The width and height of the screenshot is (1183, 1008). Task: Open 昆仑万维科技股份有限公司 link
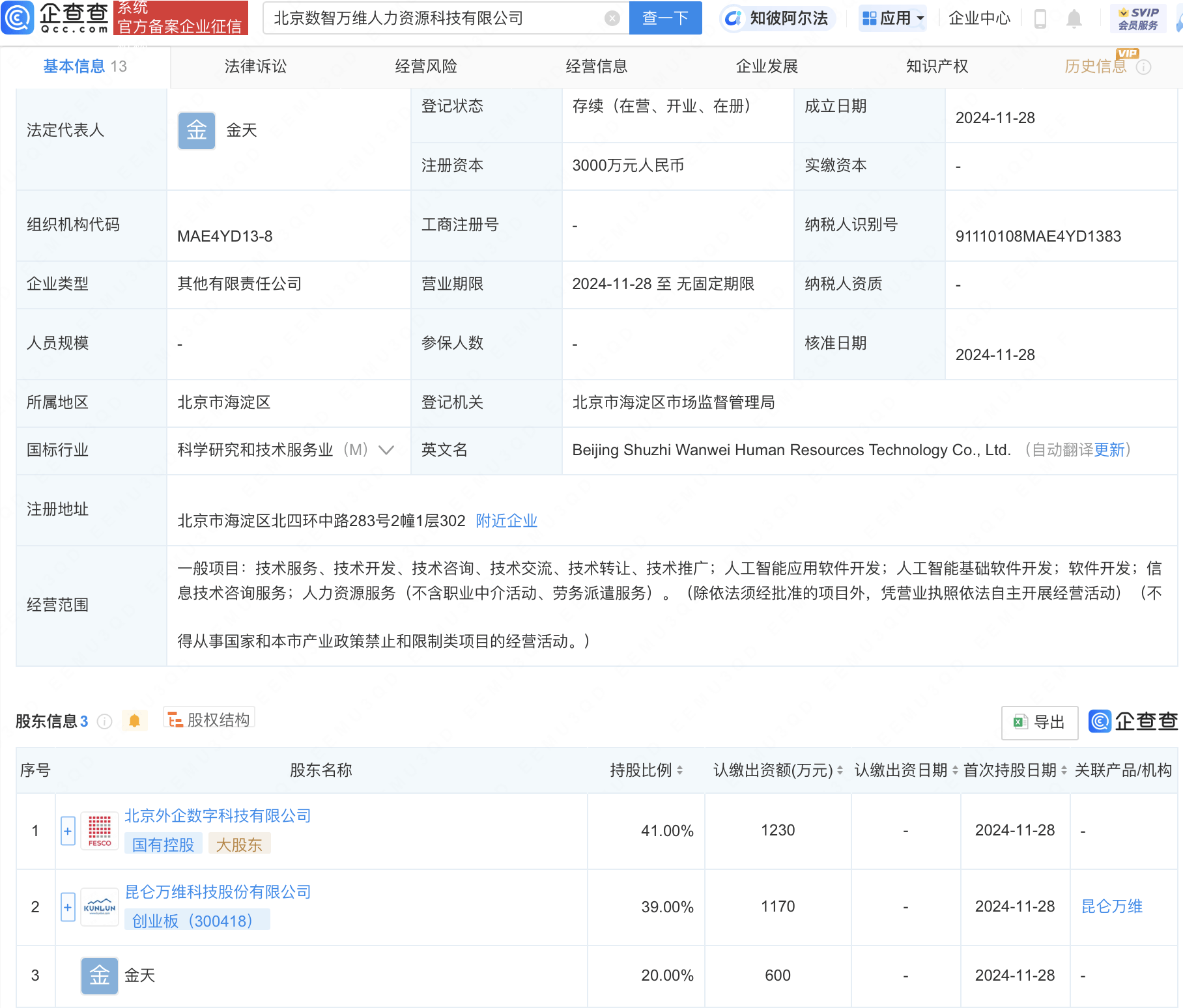[218, 892]
